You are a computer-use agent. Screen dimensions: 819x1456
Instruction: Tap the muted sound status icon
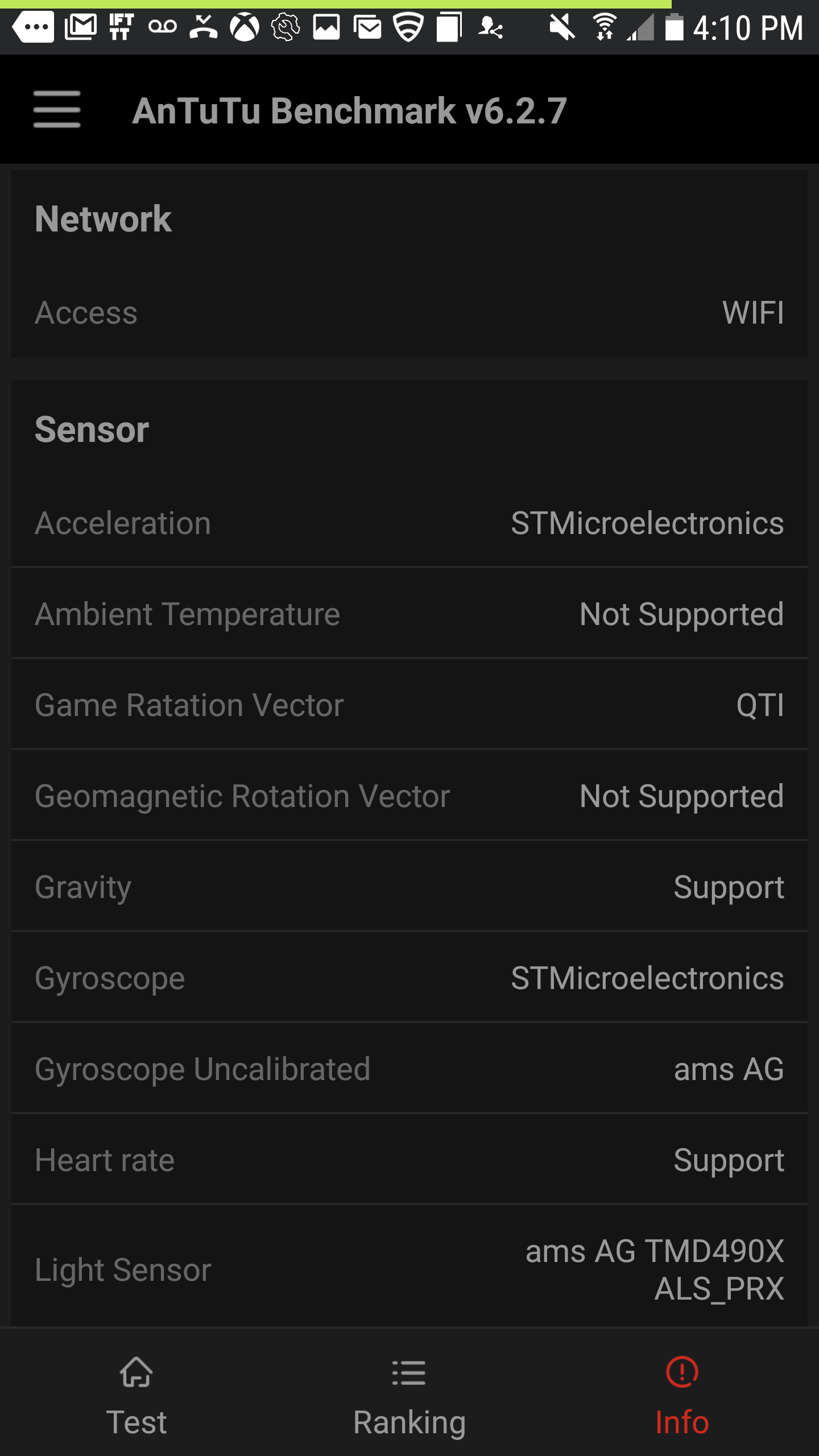562,27
